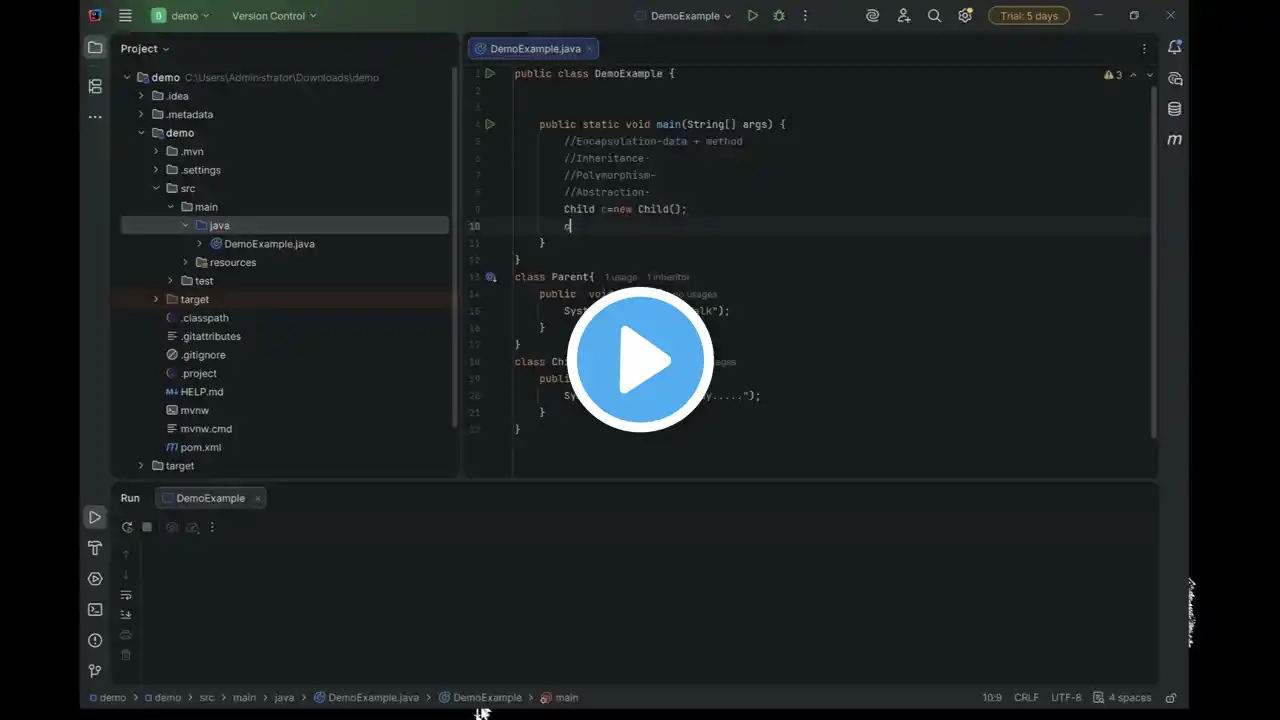Click the large video play button overlay
1280x720 pixels.
(x=640, y=360)
